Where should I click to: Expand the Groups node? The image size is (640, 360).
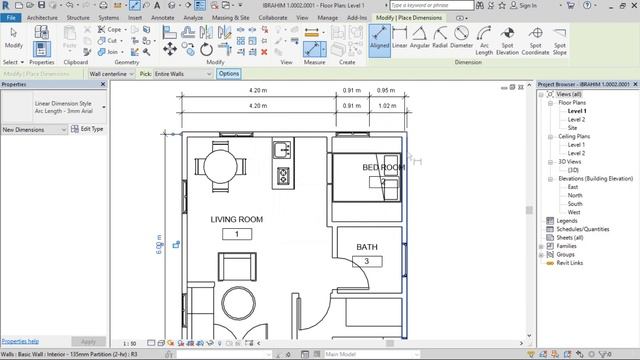coord(541,255)
